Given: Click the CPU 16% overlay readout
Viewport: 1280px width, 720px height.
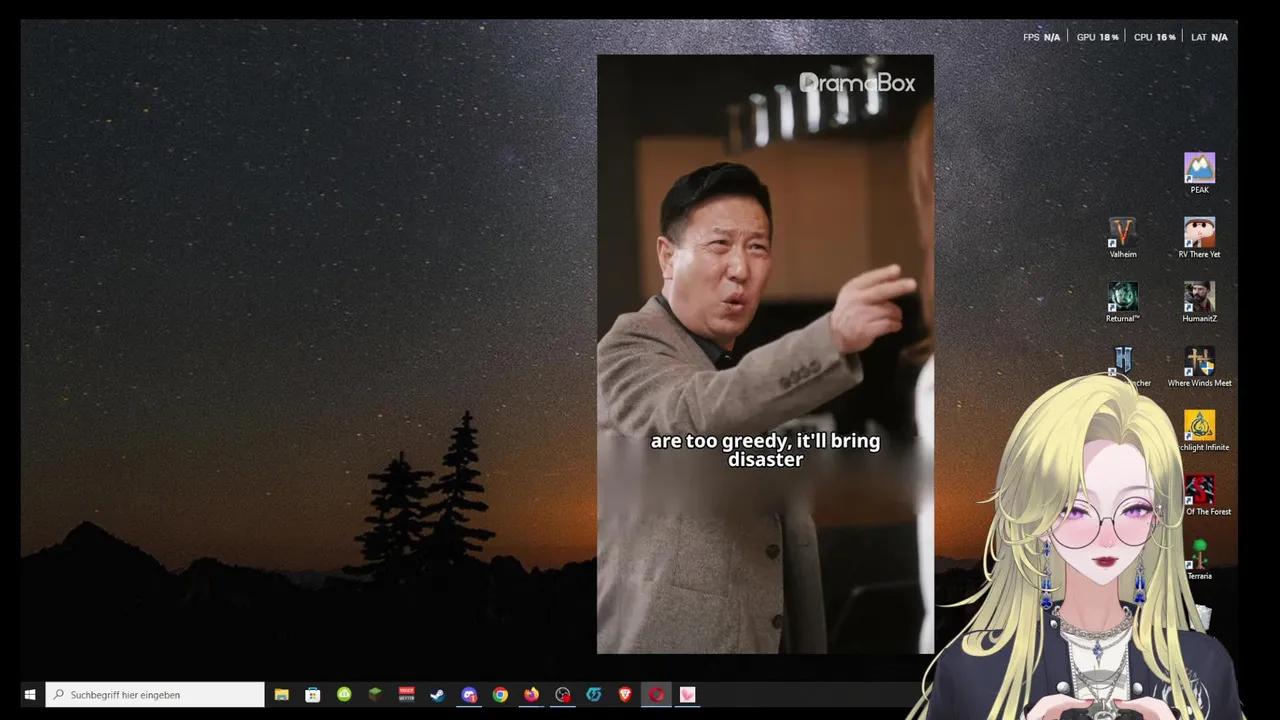Looking at the screenshot, I should point(1154,37).
